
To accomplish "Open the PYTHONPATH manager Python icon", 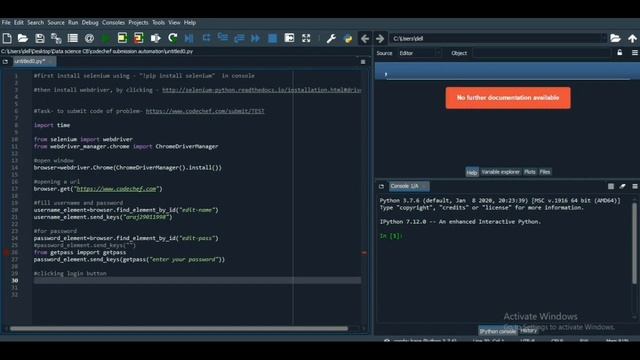I will pyautogui.click(x=348, y=38).
